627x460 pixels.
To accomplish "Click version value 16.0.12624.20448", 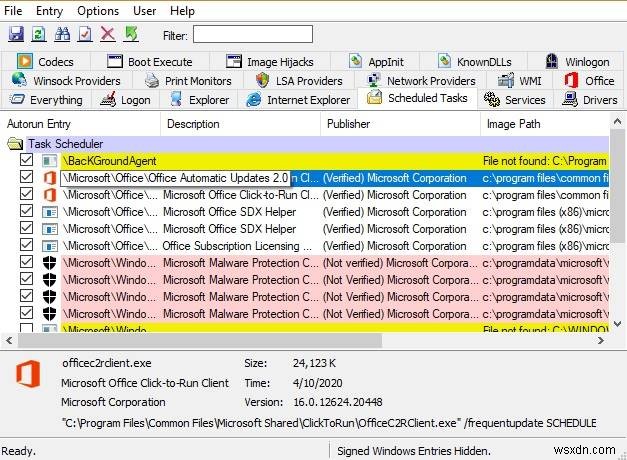I will click(338, 402).
